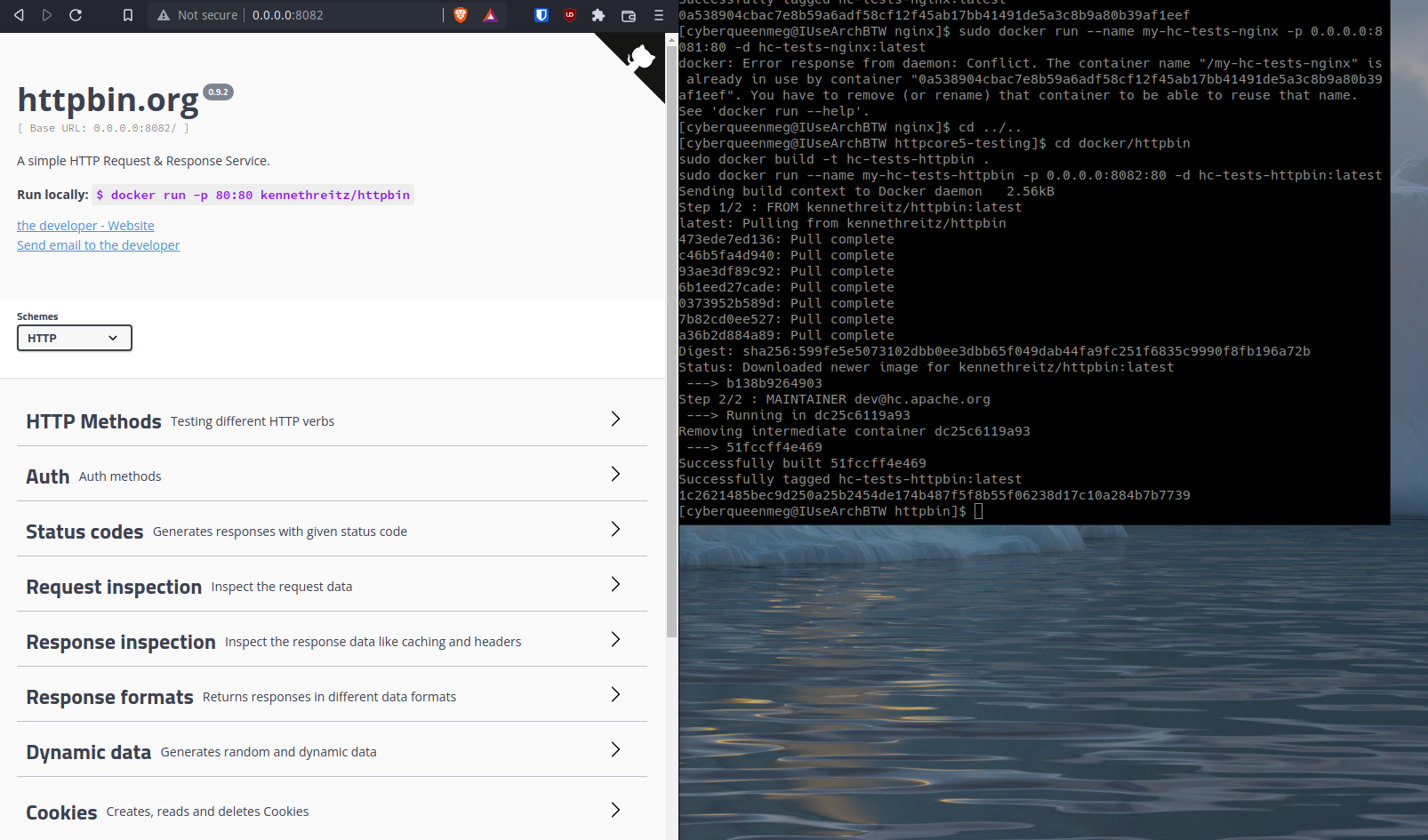Focus the address bar URL 0.0.0.0:8082
This screenshot has height=840, width=1428.
tap(288, 15)
